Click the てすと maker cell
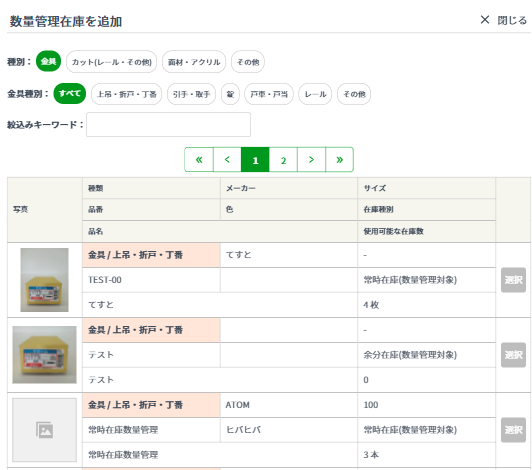532x470 pixels. pos(289,255)
